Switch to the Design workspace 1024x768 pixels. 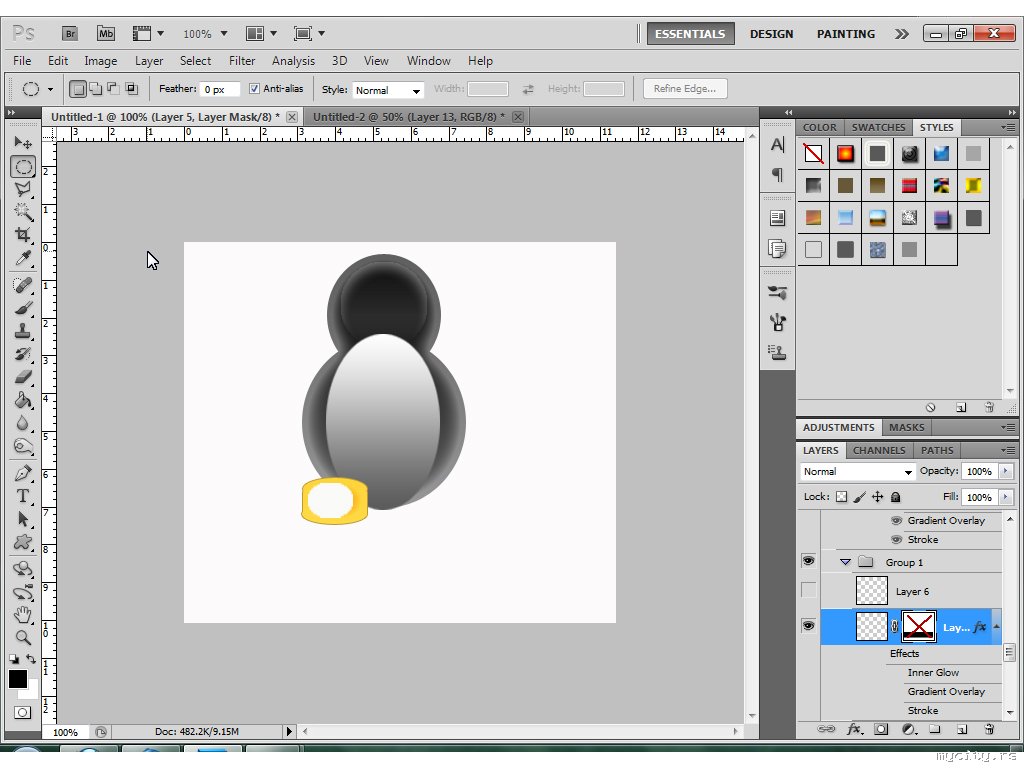(x=771, y=34)
